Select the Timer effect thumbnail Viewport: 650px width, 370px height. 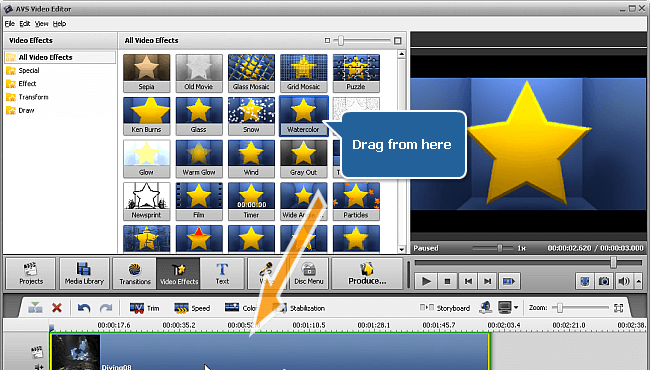[x=251, y=201]
